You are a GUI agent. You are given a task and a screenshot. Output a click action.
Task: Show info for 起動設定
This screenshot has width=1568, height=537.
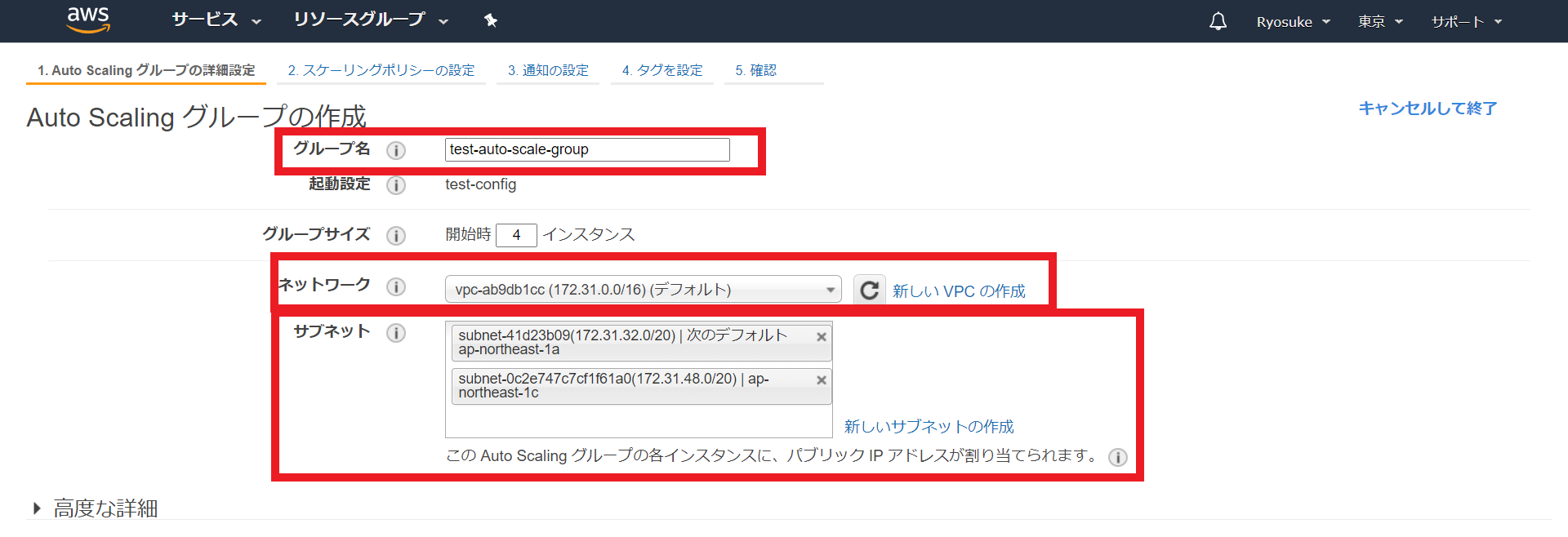coord(396,185)
